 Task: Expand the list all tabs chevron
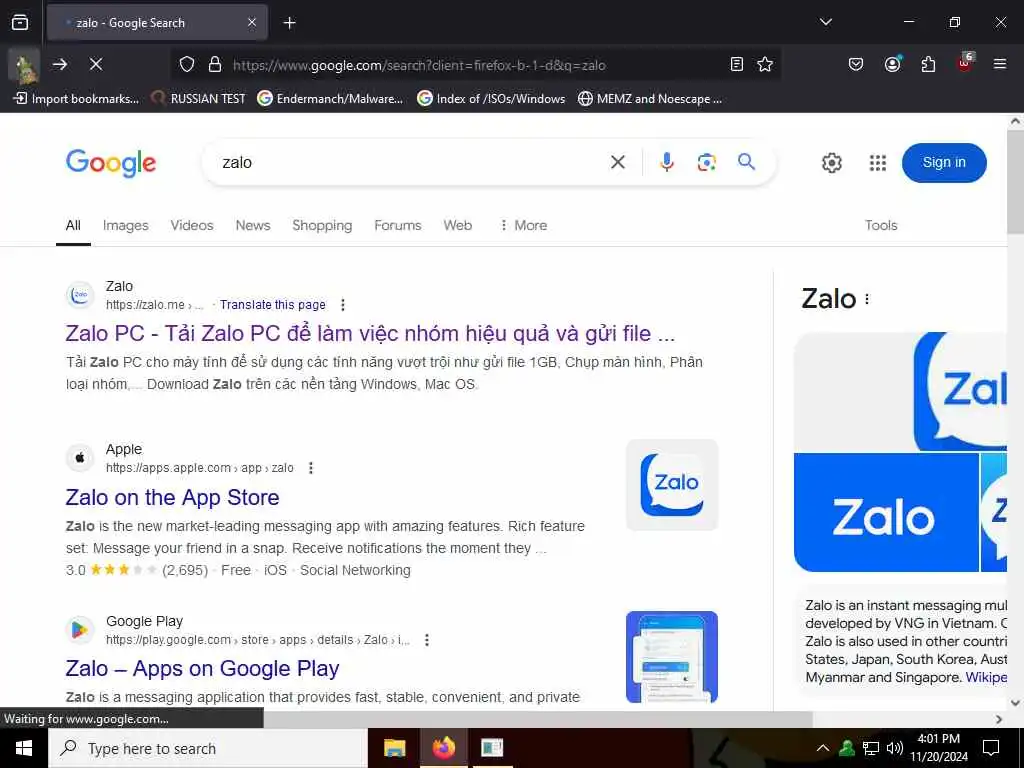coord(825,22)
